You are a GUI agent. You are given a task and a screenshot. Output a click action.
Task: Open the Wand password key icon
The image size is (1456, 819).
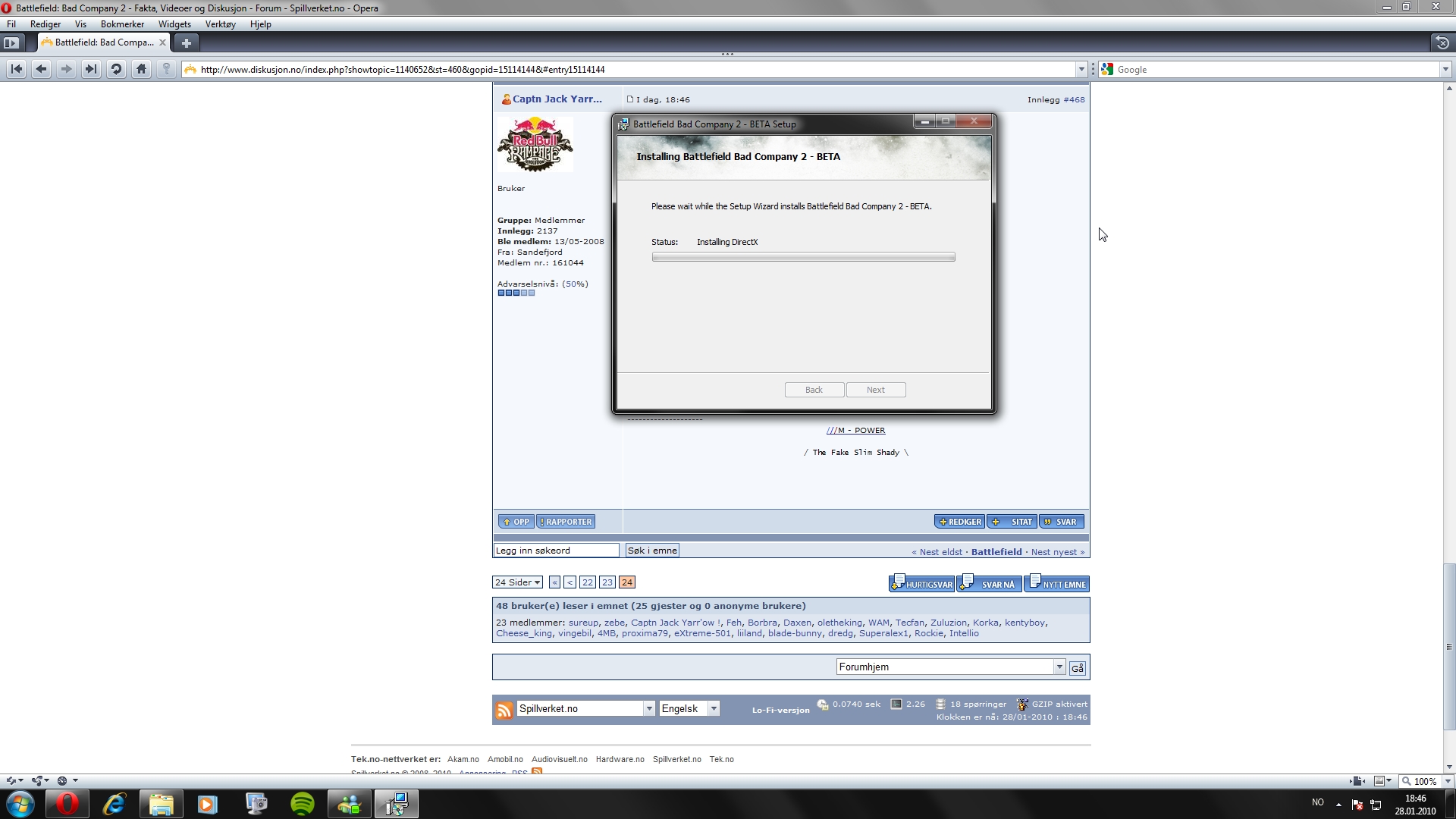pos(166,69)
